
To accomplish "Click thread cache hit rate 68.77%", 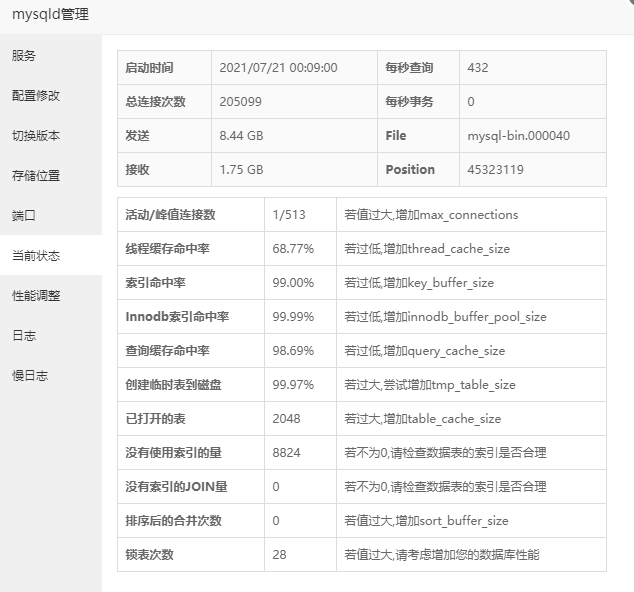I will click(293, 249).
